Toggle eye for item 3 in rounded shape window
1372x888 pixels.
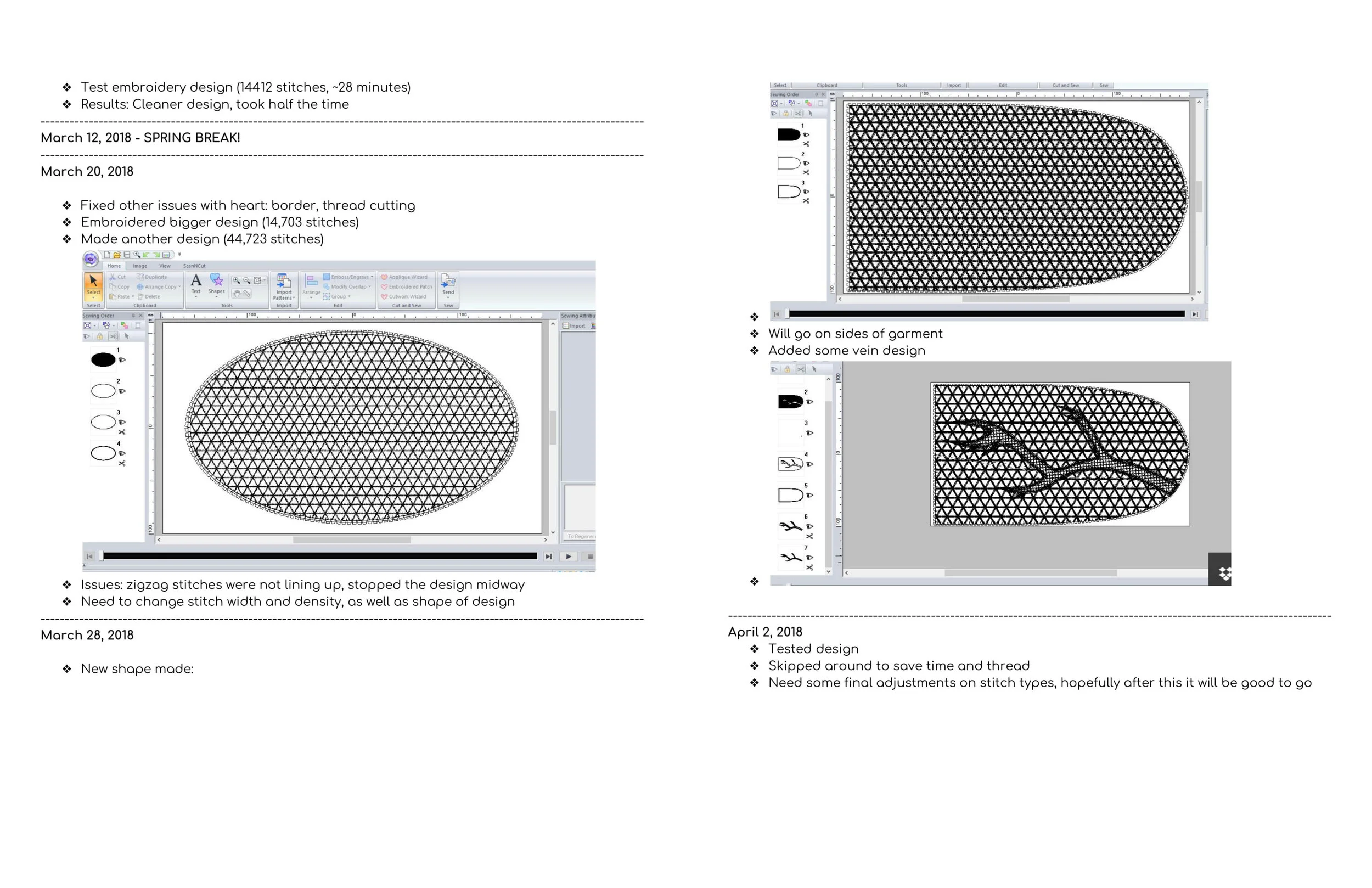pyautogui.click(x=806, y=192)
